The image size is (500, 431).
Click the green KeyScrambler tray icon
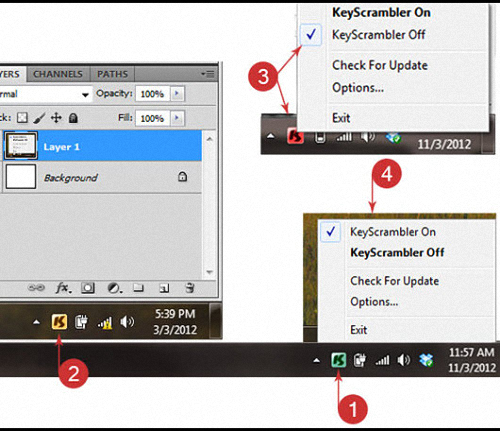339,360
